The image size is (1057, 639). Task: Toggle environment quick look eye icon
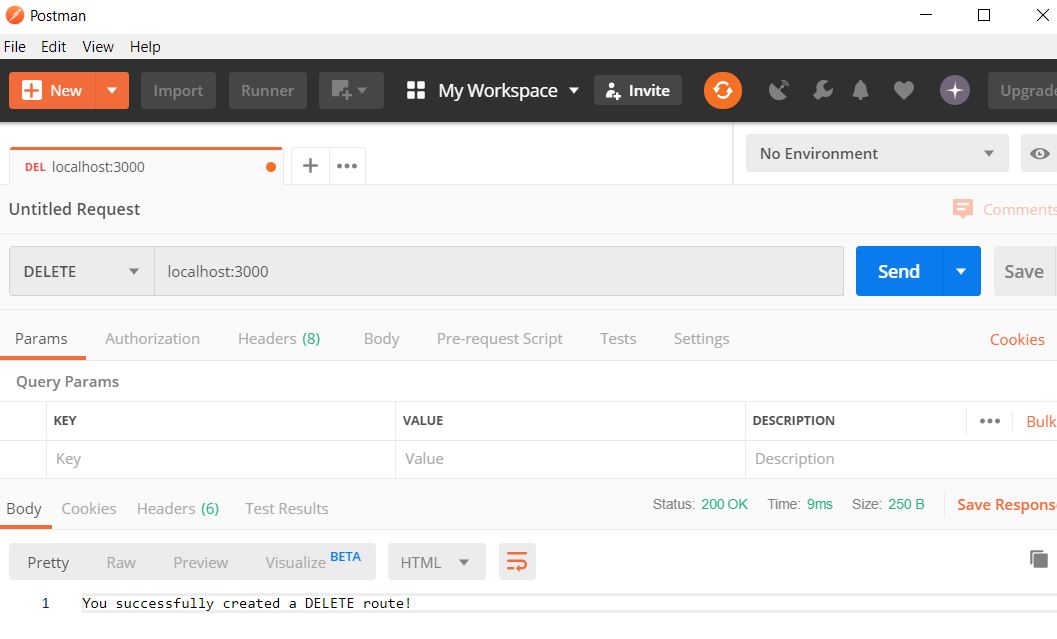[x=1039, y=154]
